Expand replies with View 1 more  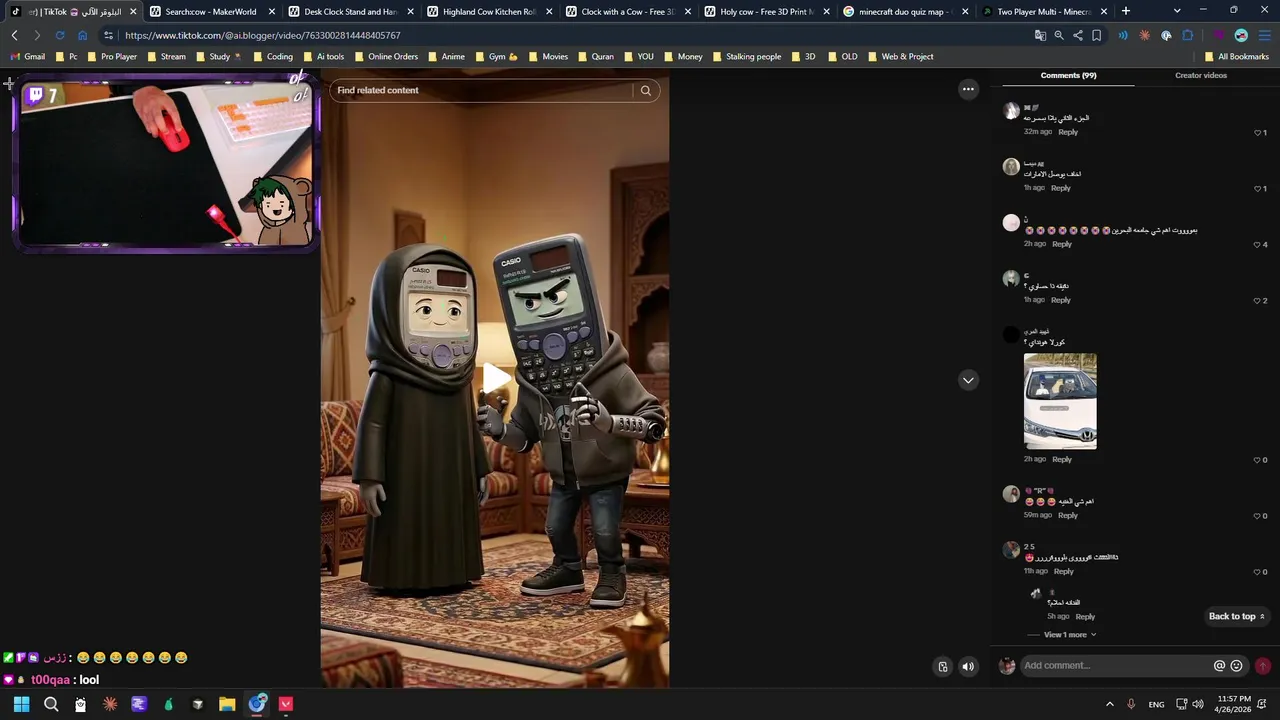[x=1070, y=635]
